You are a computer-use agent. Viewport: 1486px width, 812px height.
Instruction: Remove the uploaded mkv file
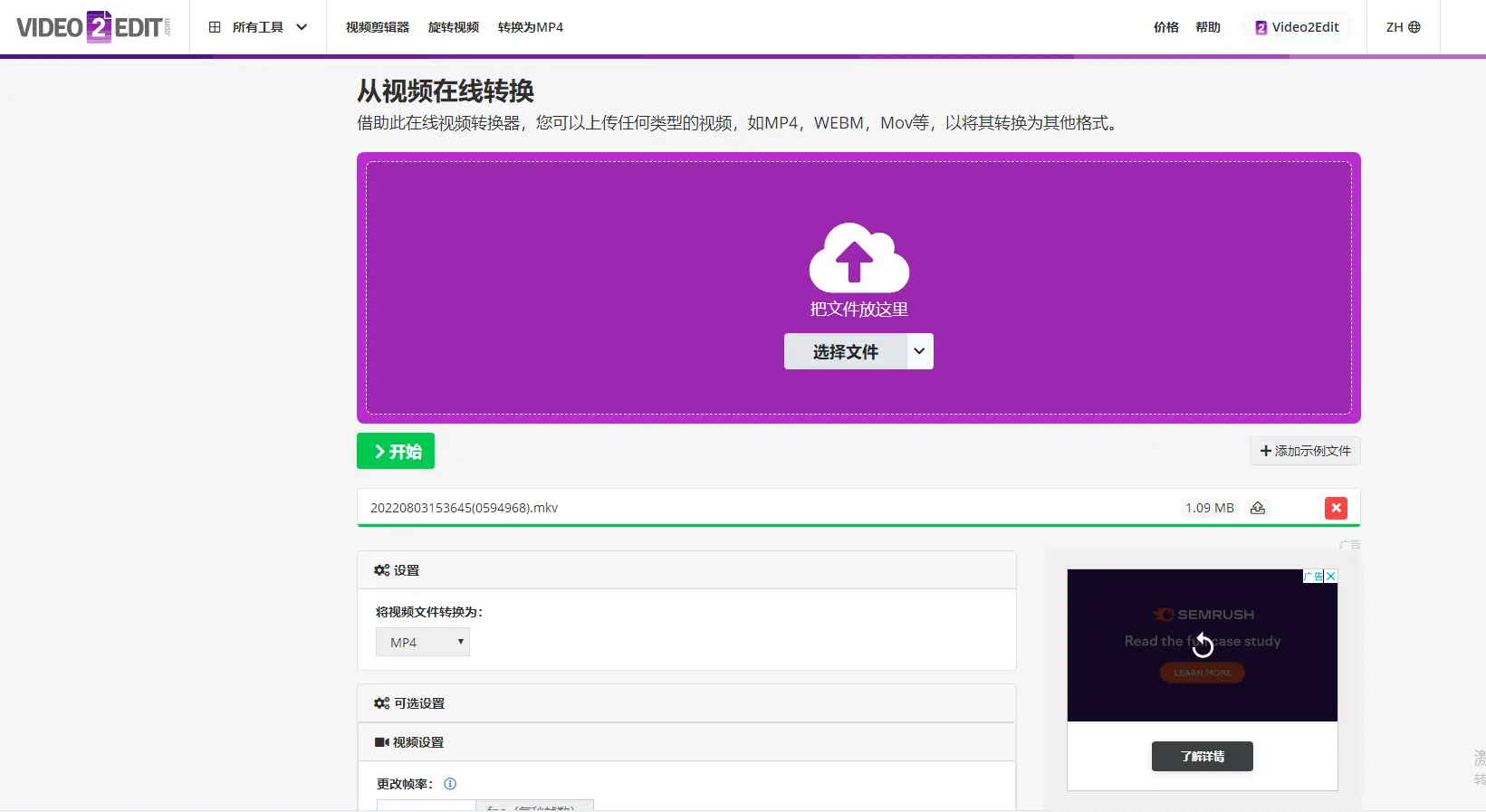tap(1336, 508)
